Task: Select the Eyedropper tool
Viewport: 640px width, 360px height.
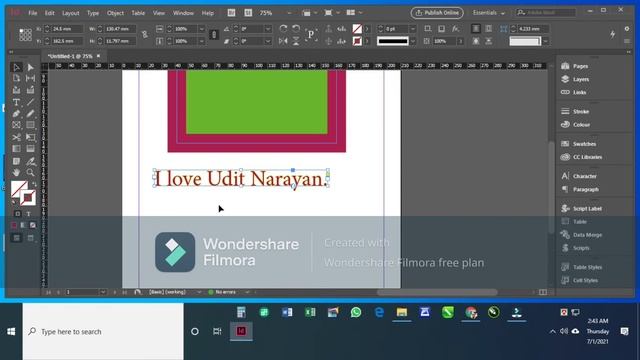Action: click(30, 162)
